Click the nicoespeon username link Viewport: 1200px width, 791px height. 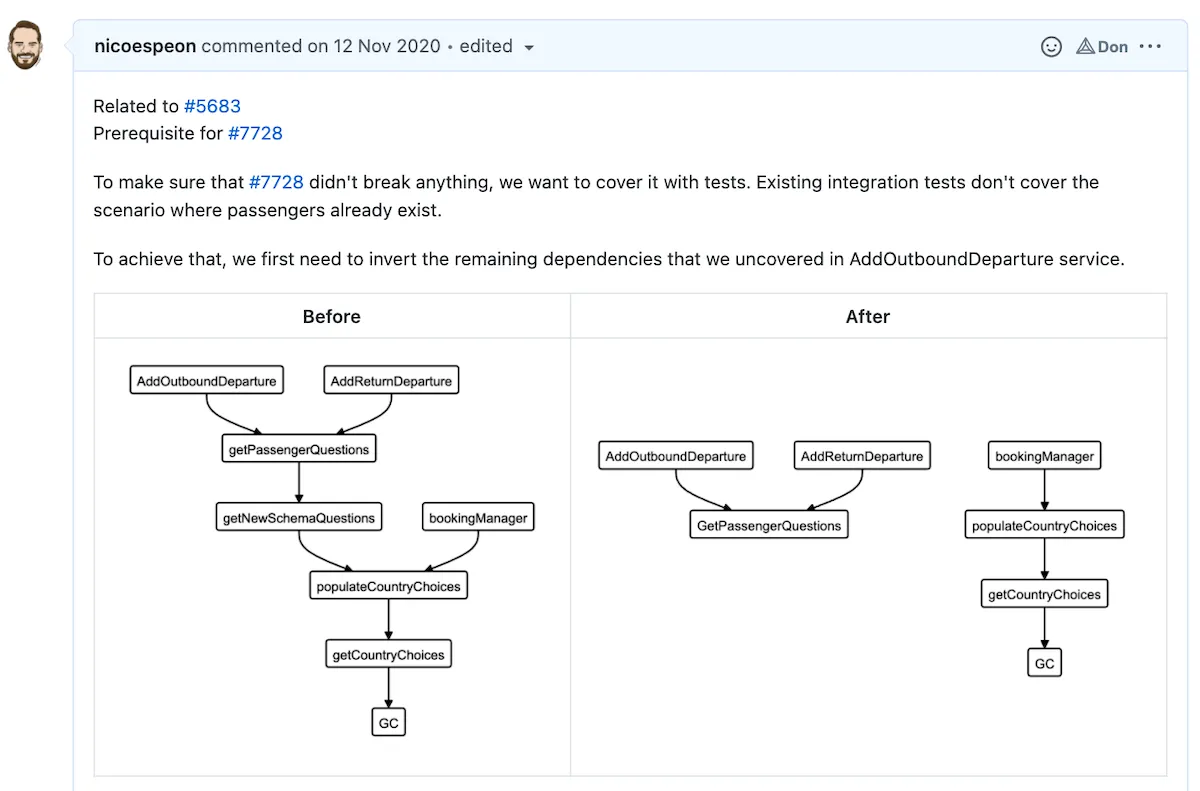[145, 46]
